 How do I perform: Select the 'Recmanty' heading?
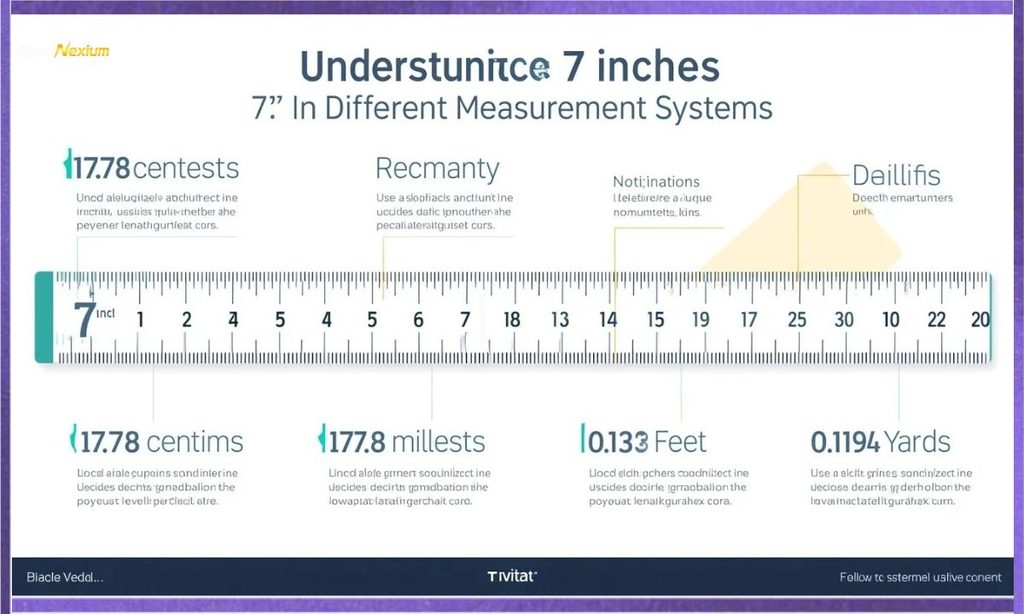pos(437,169)
